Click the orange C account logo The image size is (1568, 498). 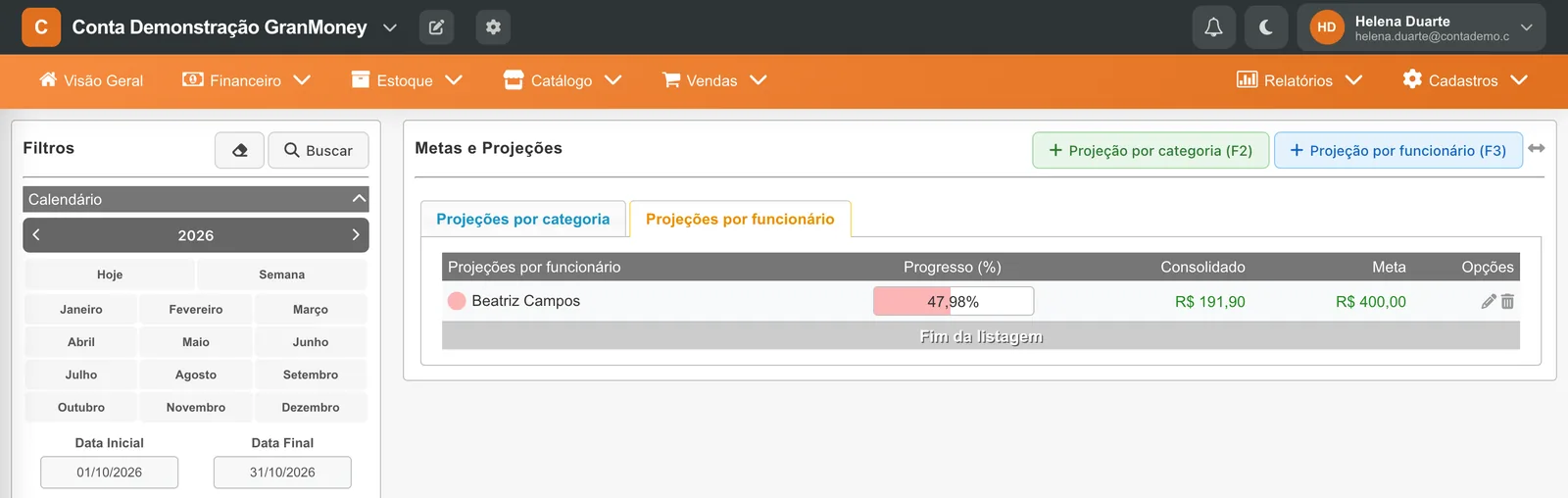[41, 27]
